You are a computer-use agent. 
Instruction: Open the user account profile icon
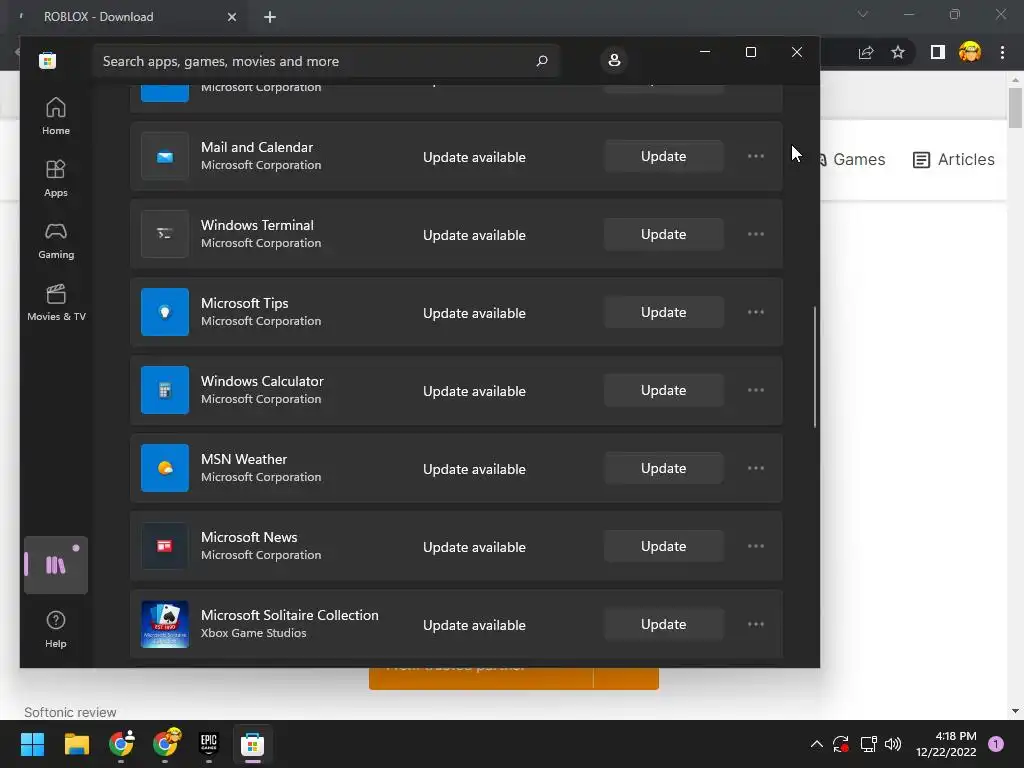[x=614, y=60]
